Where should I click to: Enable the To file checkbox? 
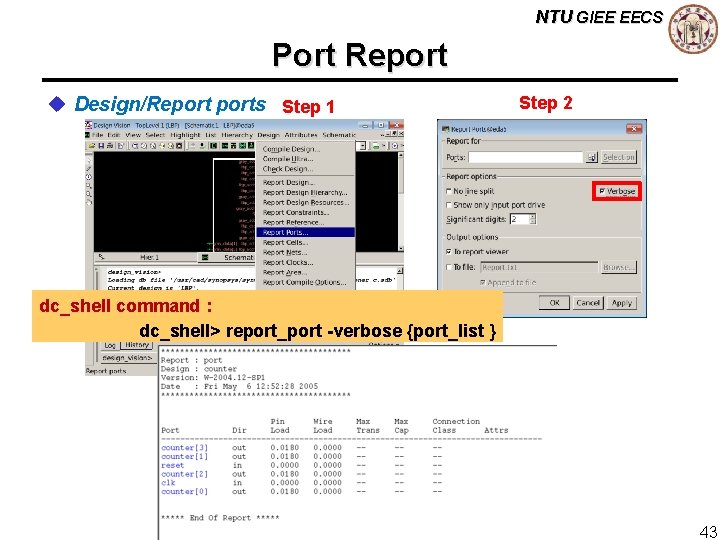click(449, 267)
